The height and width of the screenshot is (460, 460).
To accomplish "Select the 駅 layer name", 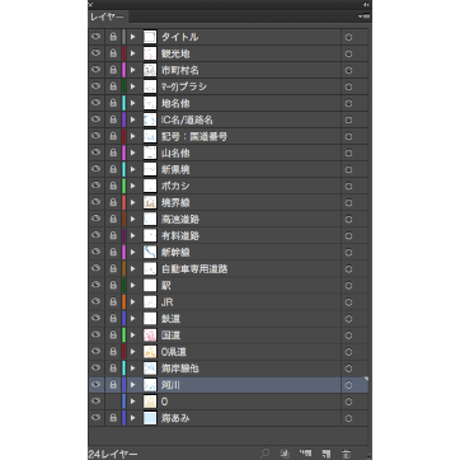I will click(166, 286).
